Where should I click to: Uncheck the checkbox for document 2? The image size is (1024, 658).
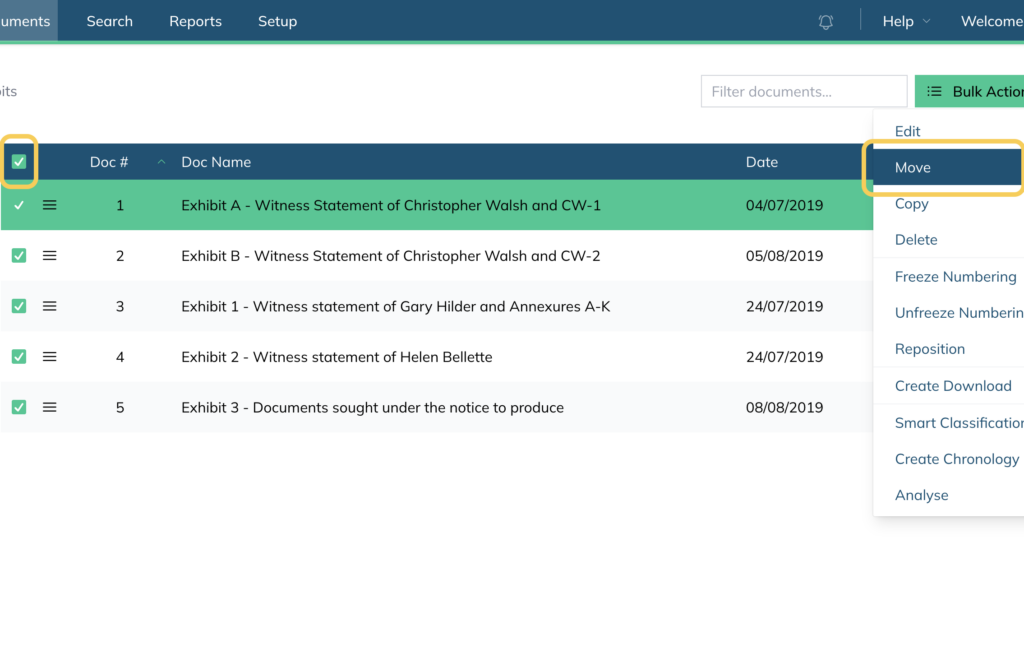tap(19, 256)
